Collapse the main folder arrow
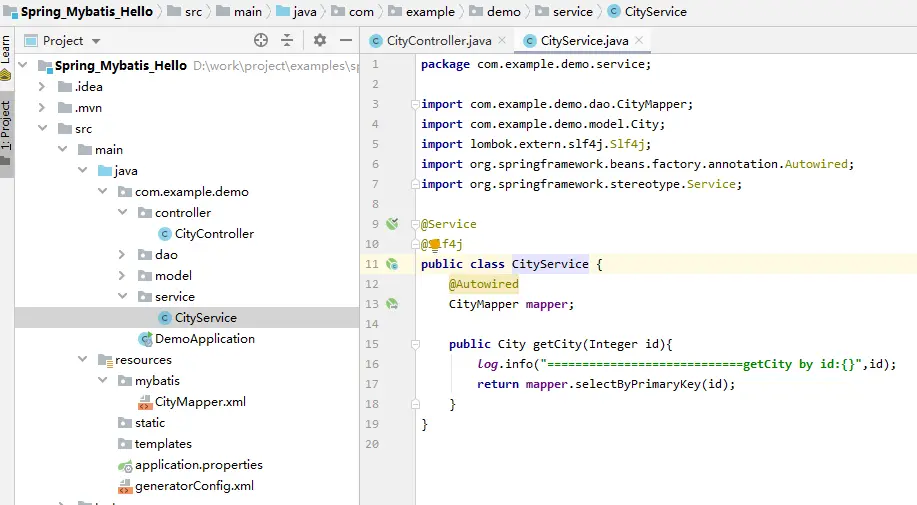The width and height of the screenshot is (917, 505). [62, 149]
